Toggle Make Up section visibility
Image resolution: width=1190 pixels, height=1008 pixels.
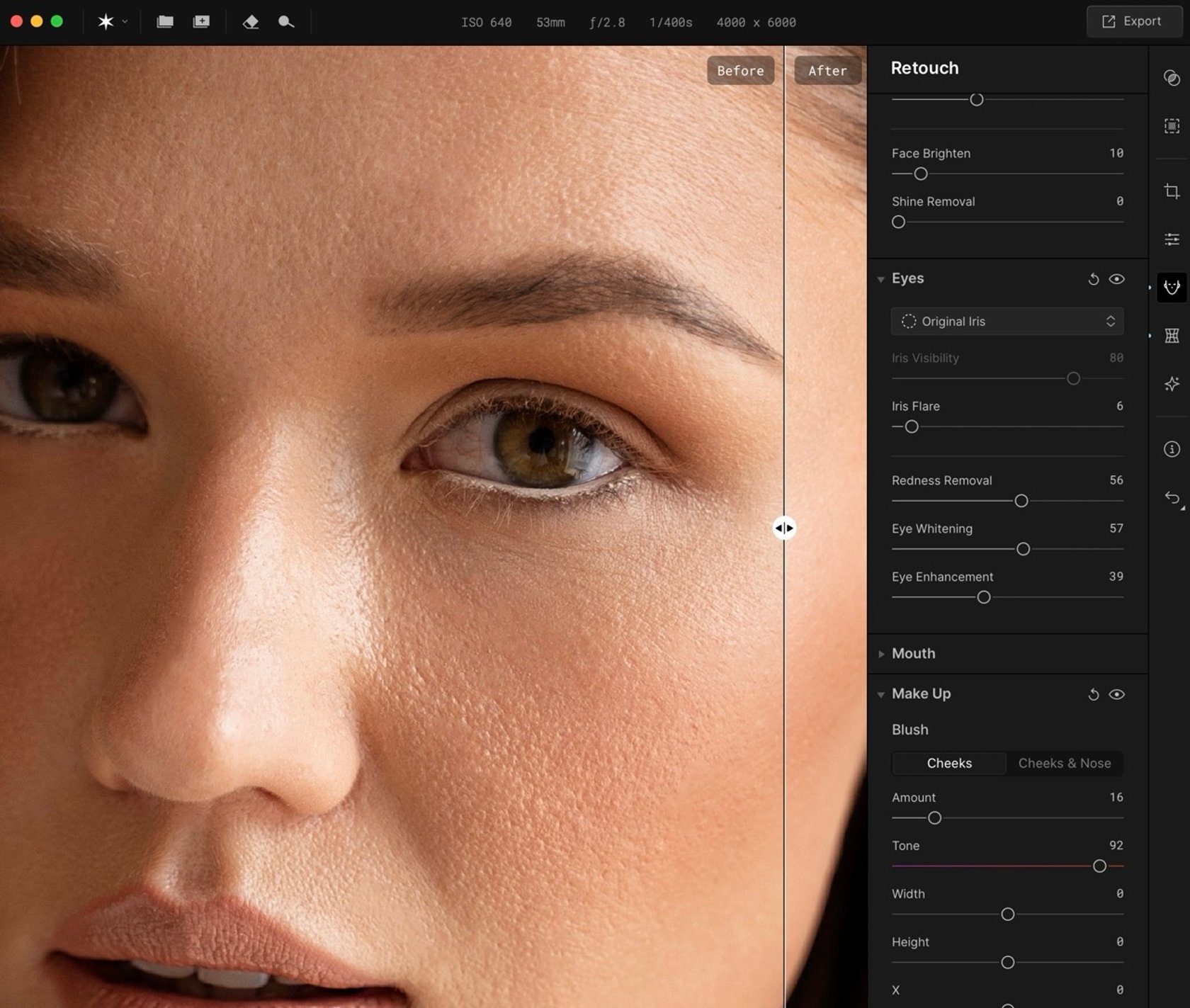(x=1117, y=694)
